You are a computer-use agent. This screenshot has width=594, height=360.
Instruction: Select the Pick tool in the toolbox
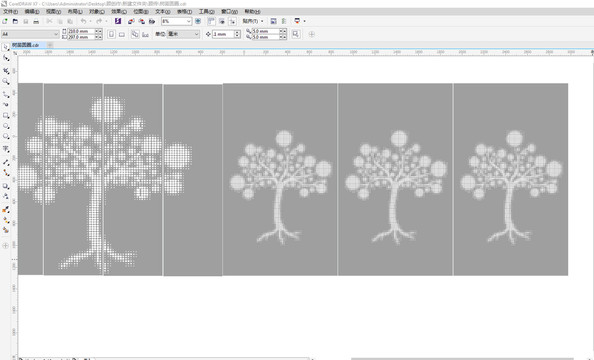[6, 48]
